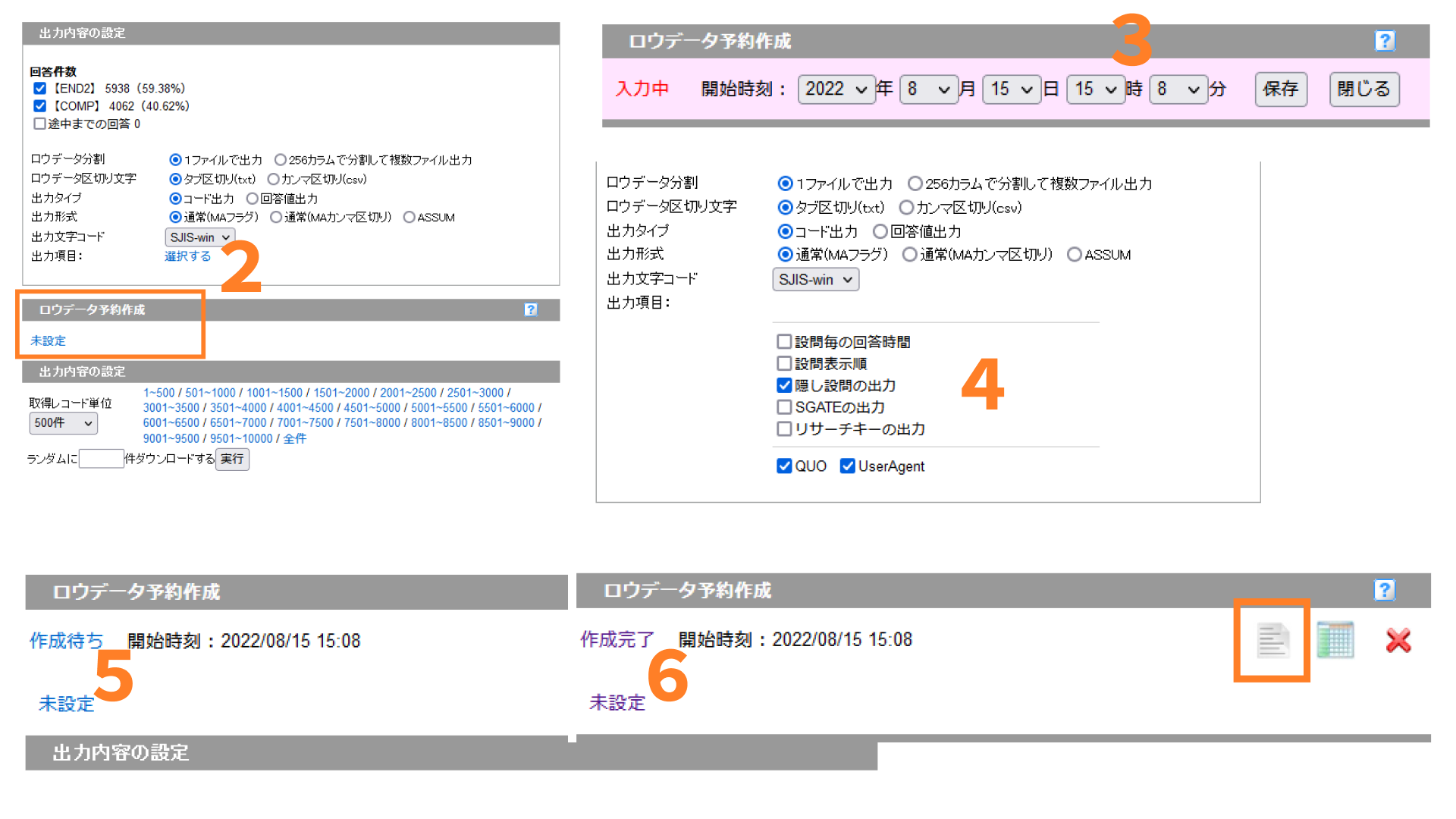Toggle the UserAgent checkbox

coord(847,466)
